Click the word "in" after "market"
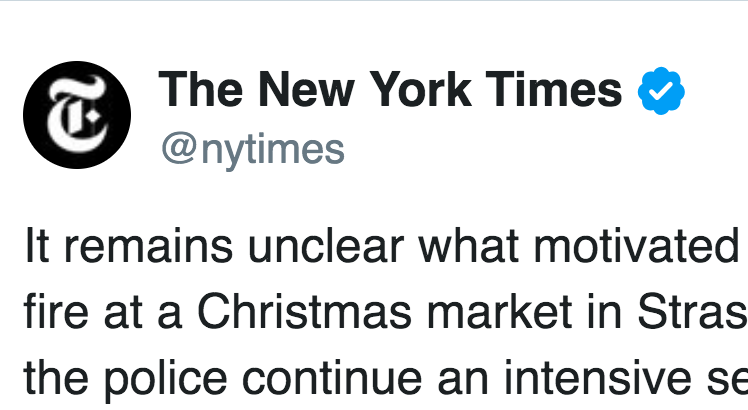 point(605,312)
